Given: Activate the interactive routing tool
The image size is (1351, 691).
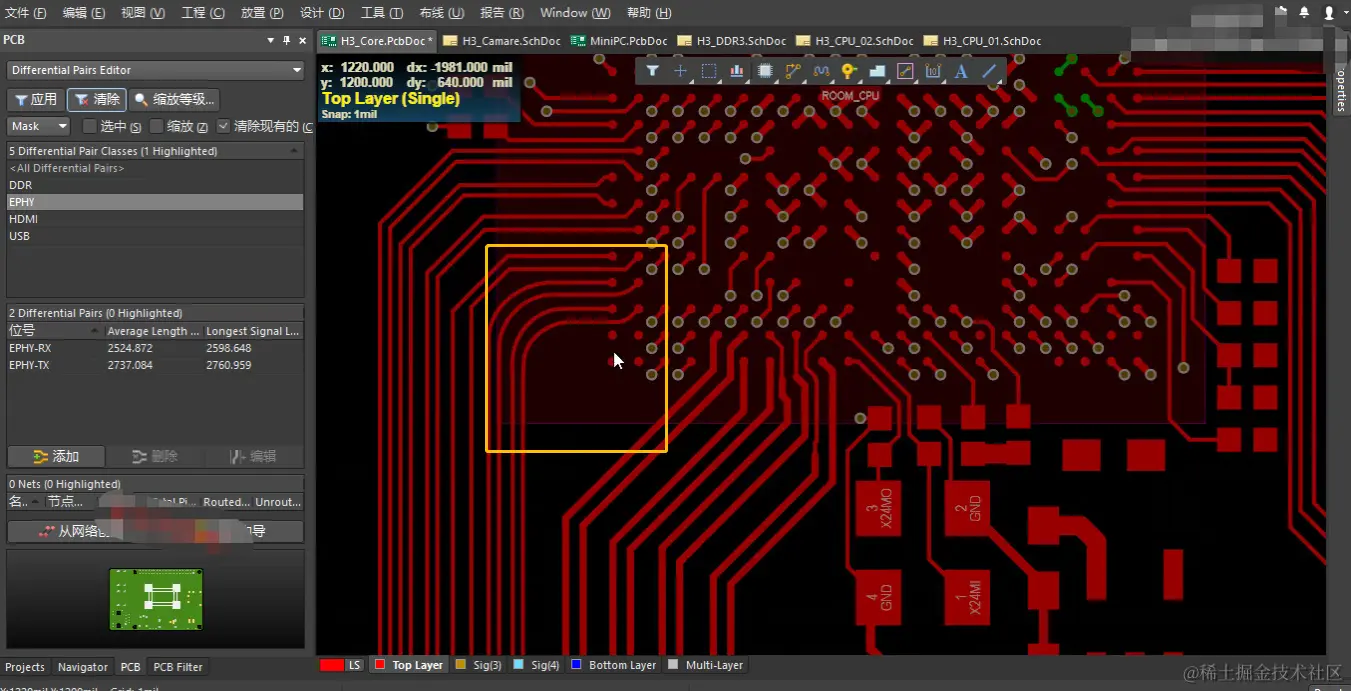Looking at the screenshot, I should click(x=793, y=71).
